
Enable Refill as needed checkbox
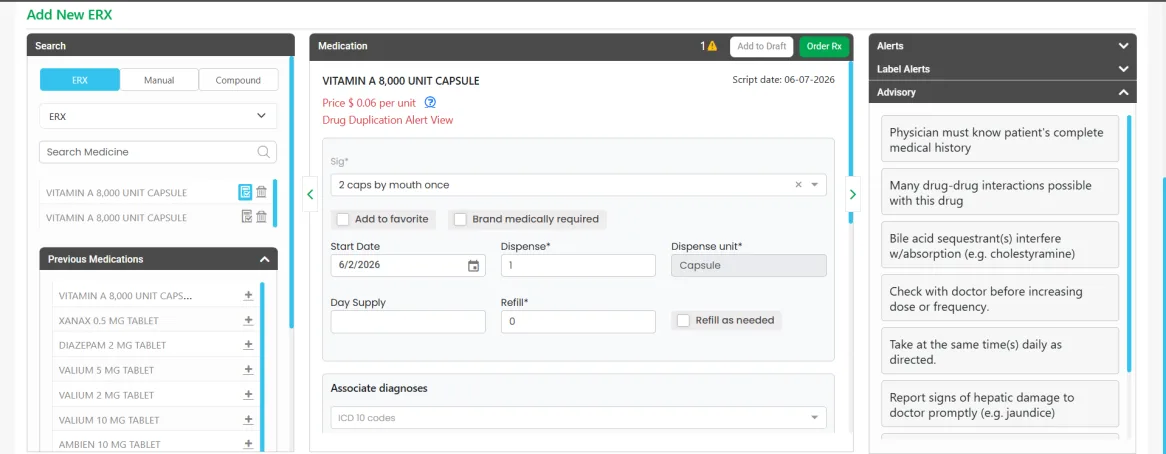click(x=683, y=320)
